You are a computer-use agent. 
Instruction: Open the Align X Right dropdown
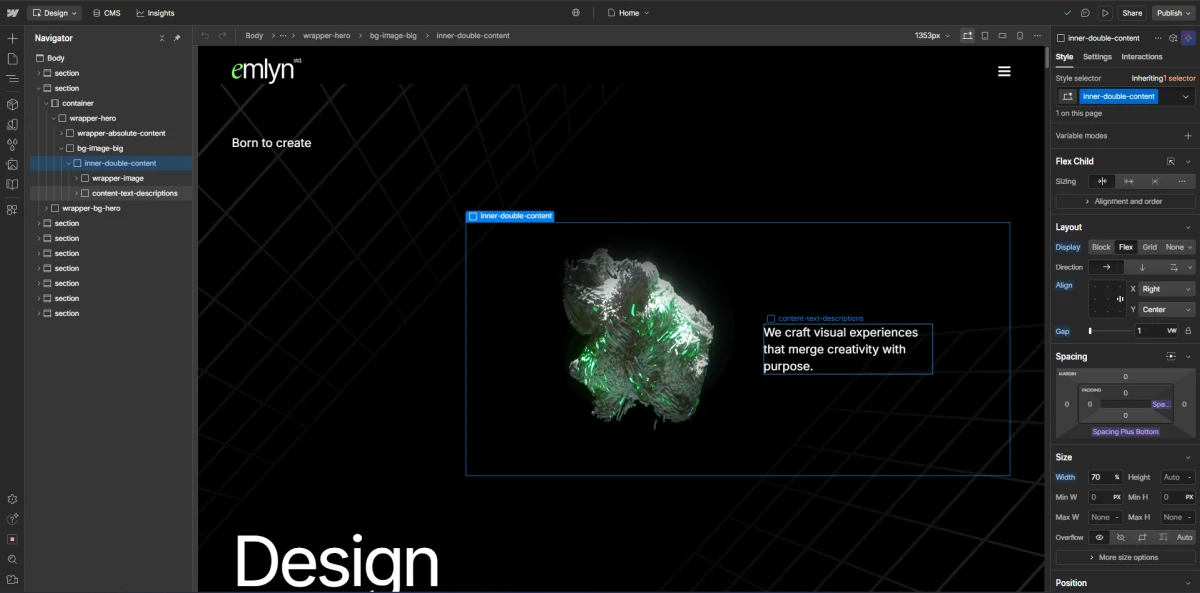pos(1167,289)
